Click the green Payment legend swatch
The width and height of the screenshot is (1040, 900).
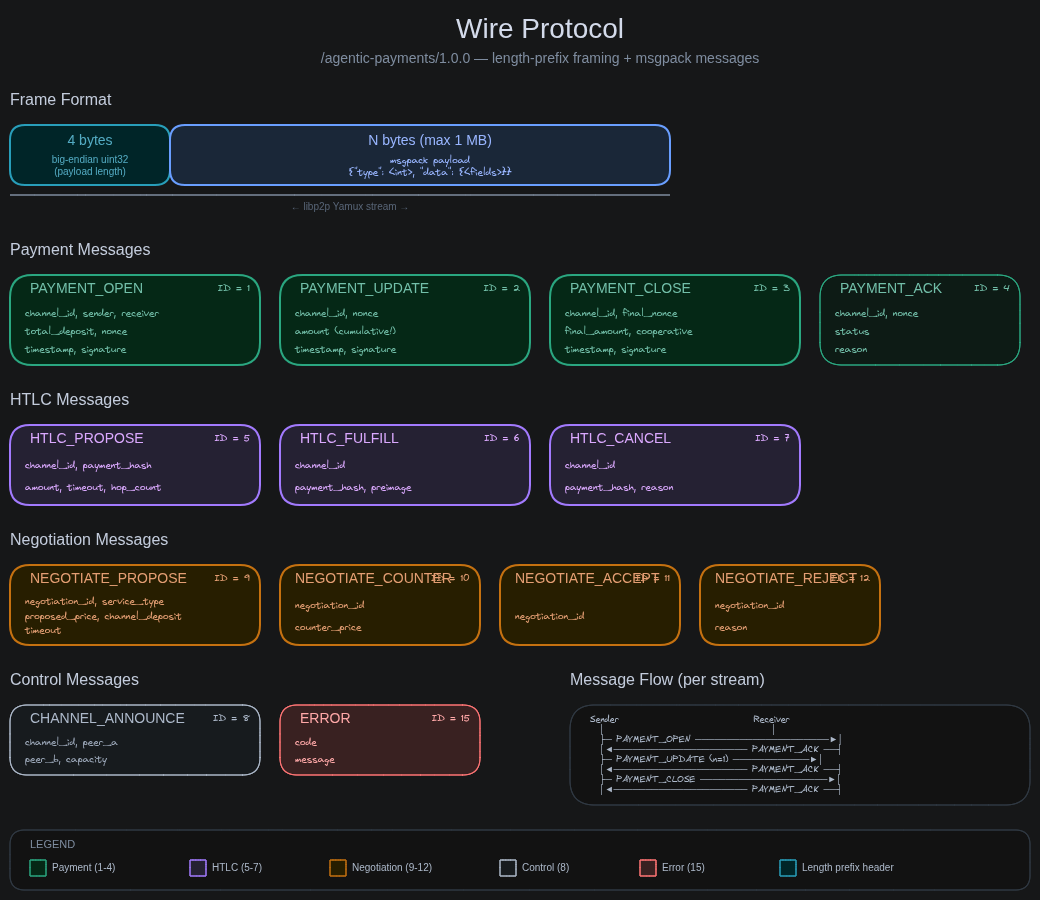coord(38,868)
